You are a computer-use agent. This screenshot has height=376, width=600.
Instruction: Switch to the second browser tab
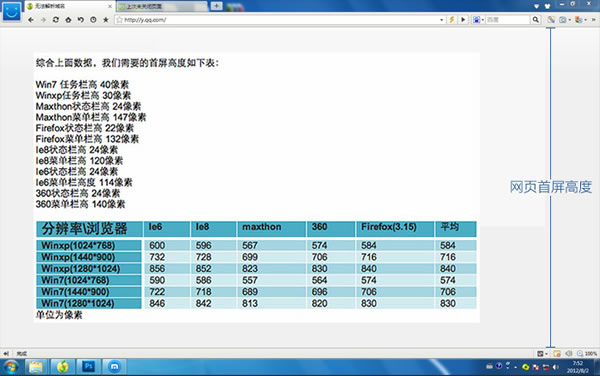(162, 6)
